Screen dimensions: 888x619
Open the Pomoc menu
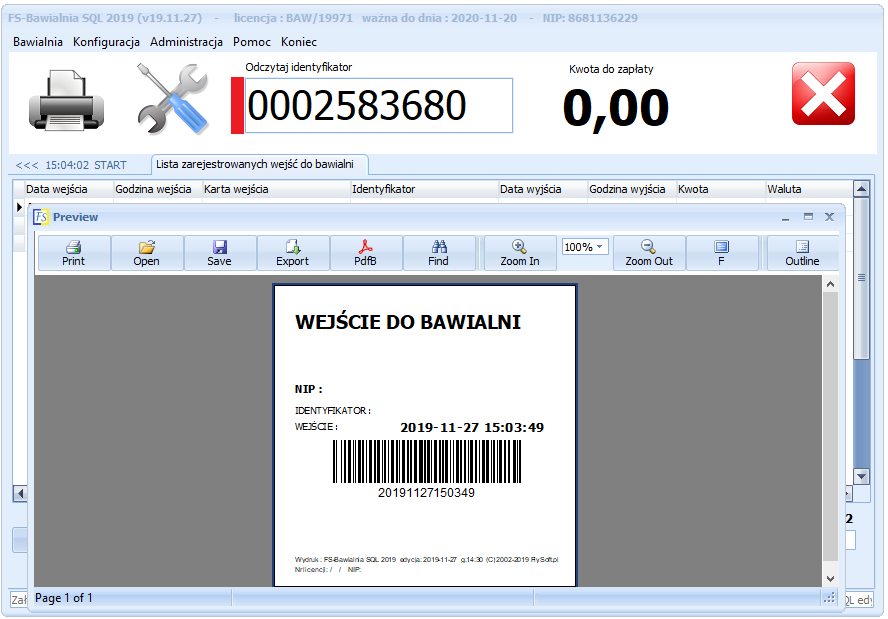pos(252,42)
